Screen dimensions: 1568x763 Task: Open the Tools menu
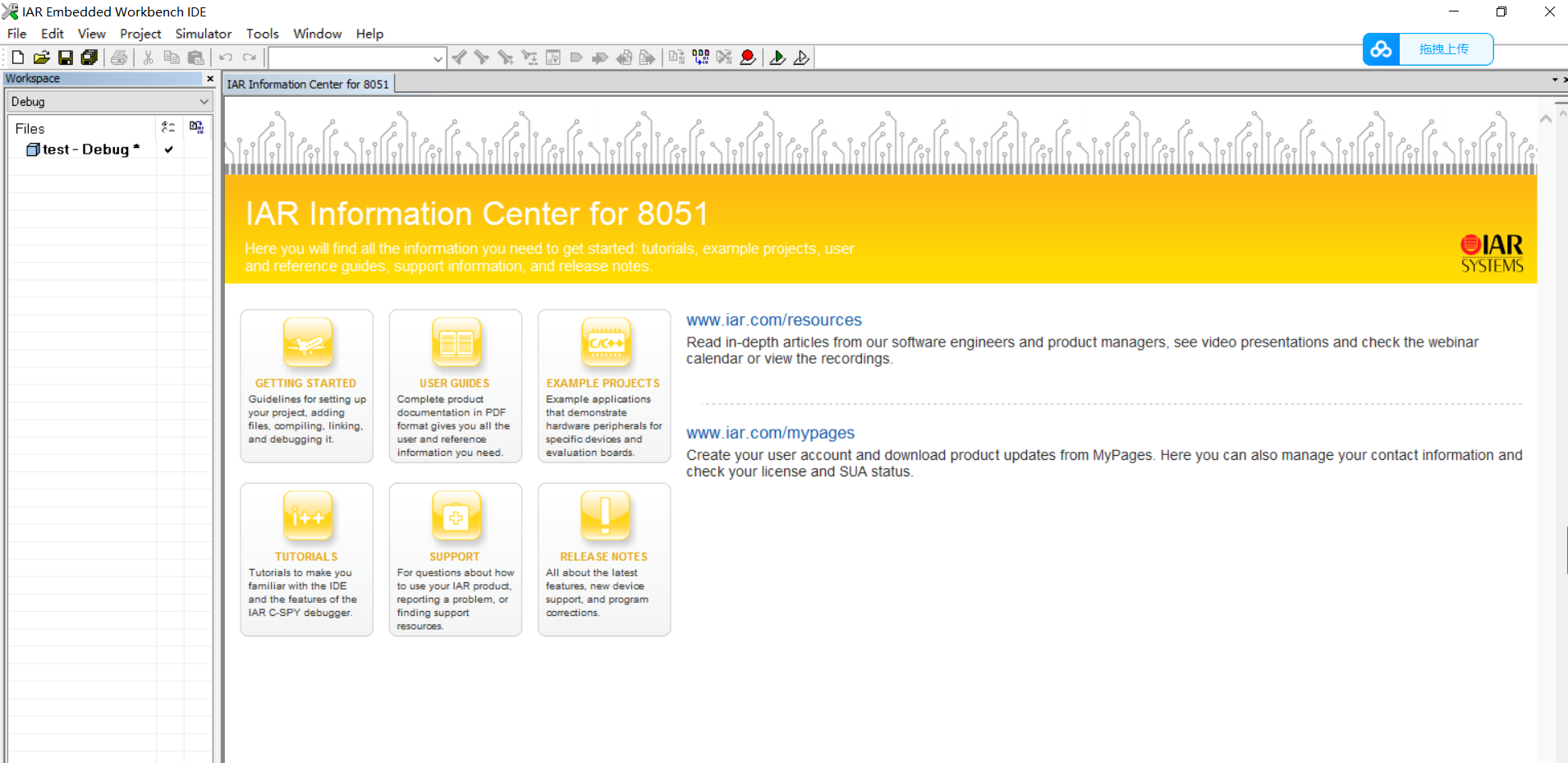[263, 34]
